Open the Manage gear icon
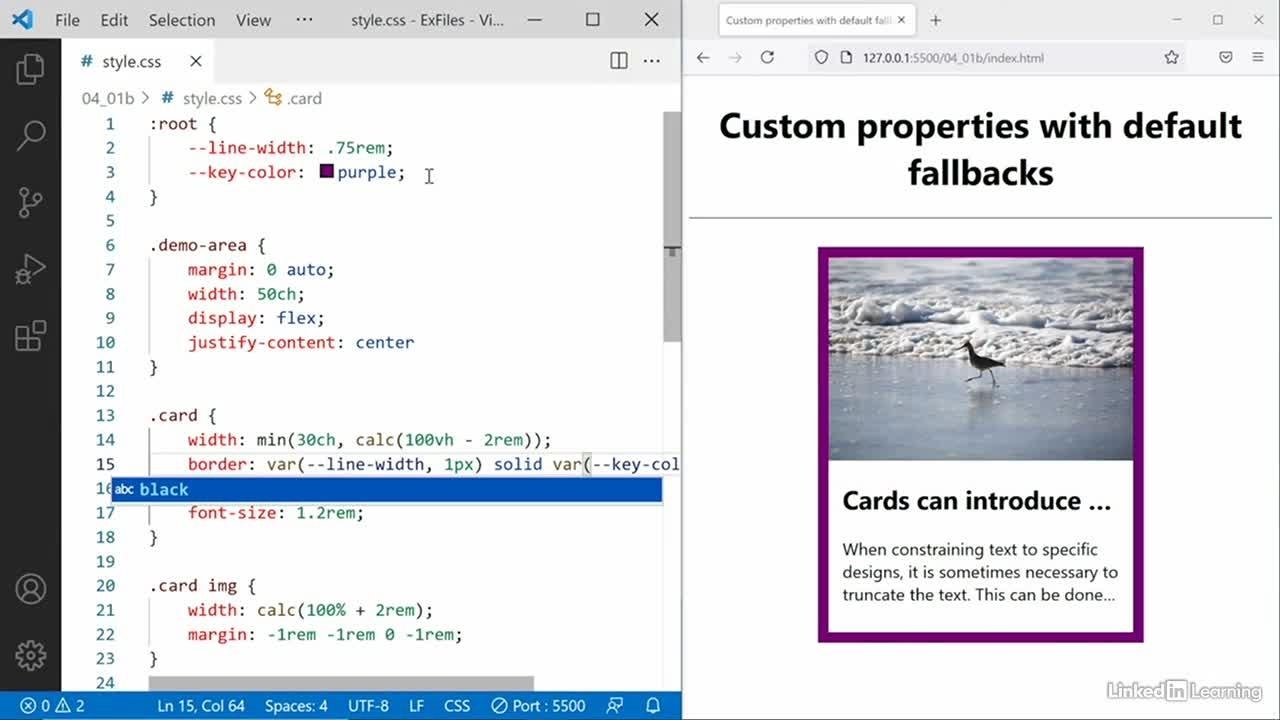The width and height of the screenshot is (1280, 720). coord(30,655)
